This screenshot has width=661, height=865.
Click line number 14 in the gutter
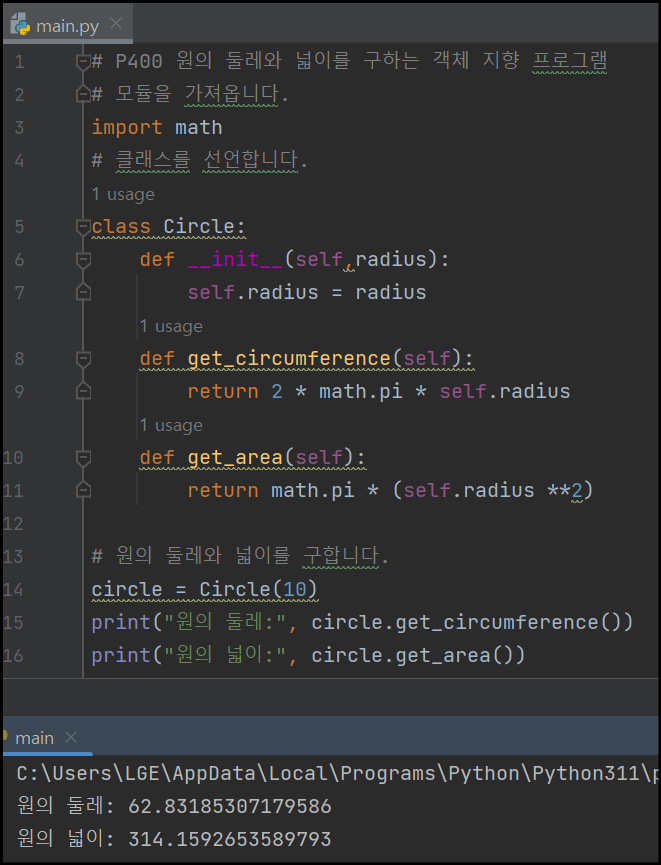13,590
